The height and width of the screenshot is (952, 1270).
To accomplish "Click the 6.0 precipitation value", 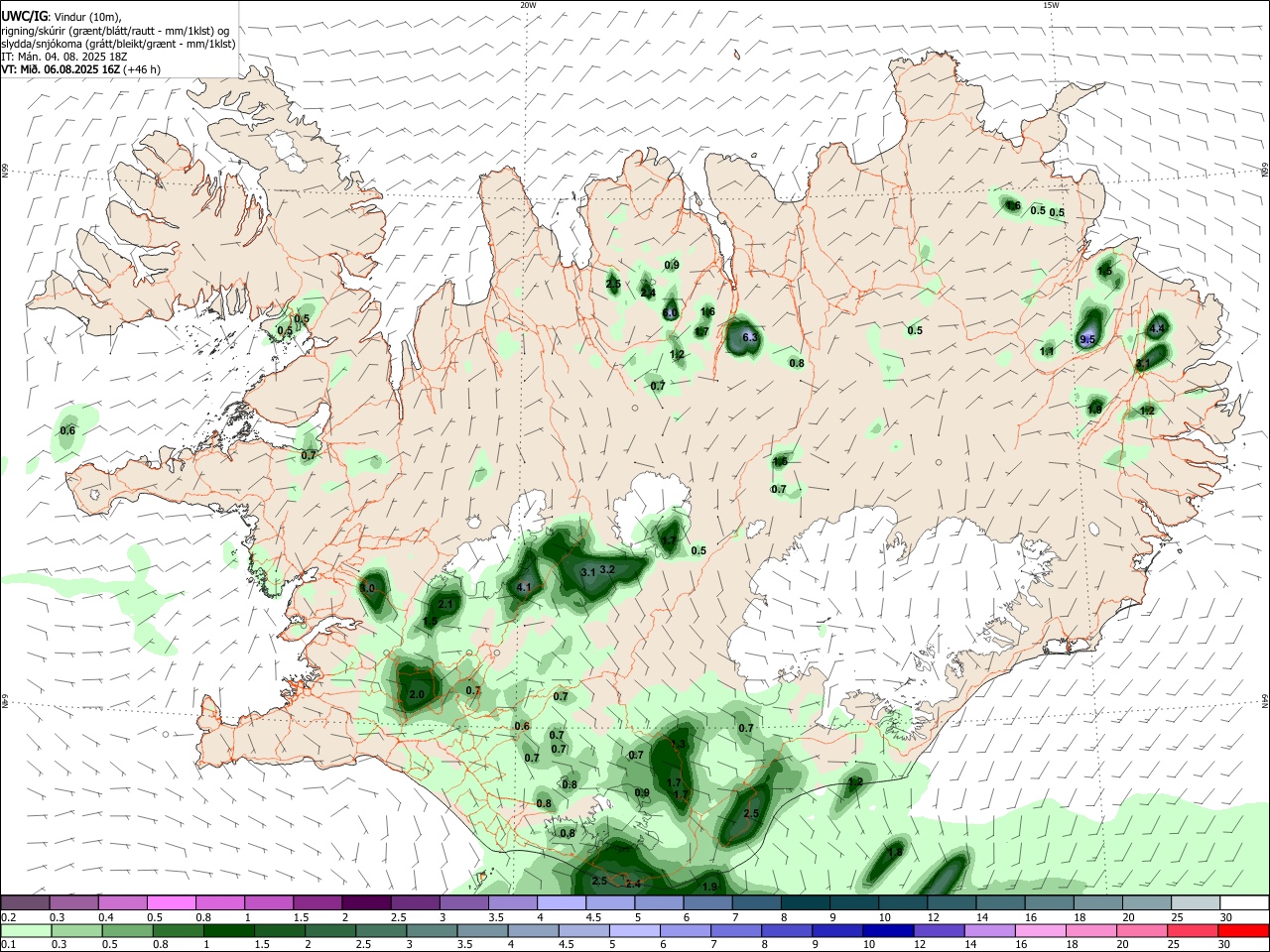I will (x=671, y=313).
